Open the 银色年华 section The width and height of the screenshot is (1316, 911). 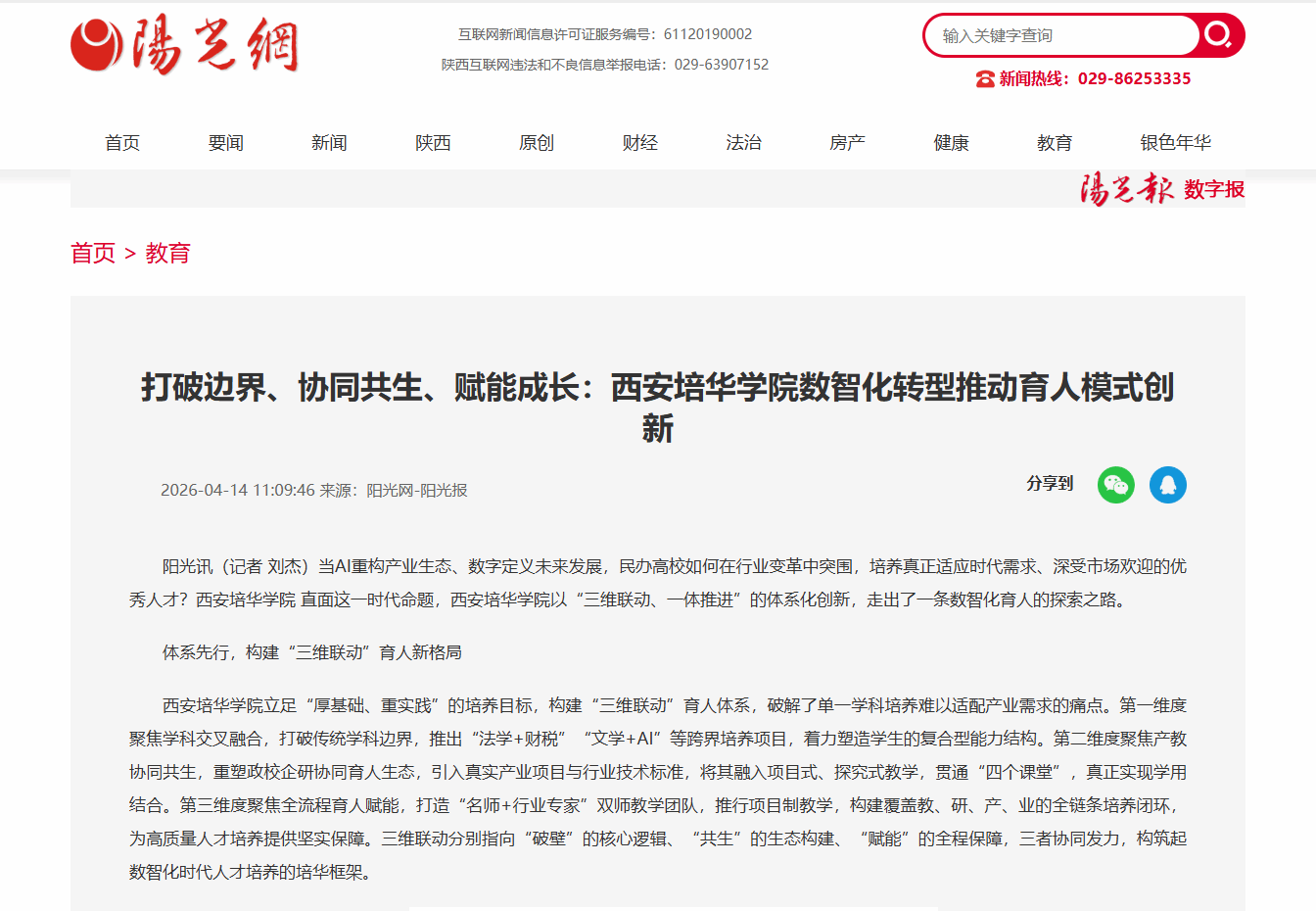[x=1175, y=143]
